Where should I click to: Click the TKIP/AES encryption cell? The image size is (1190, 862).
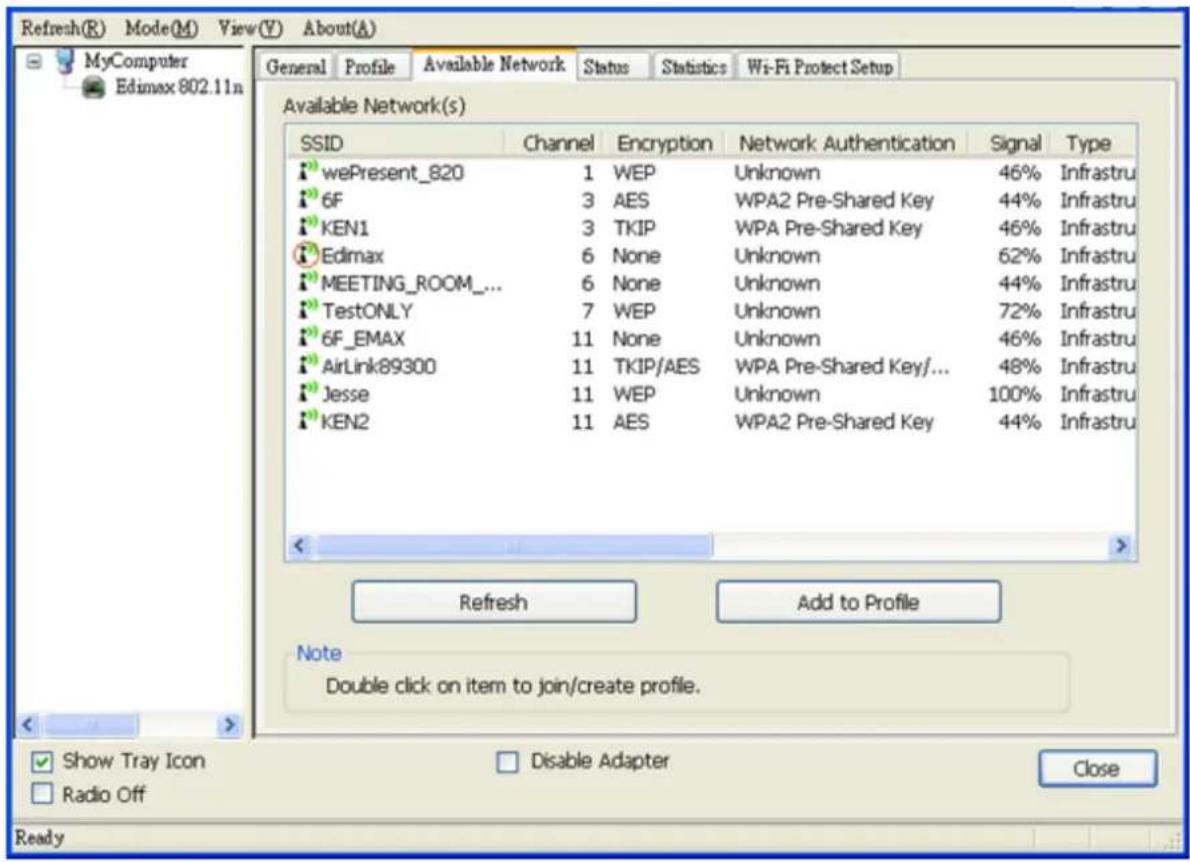point(656,367)
